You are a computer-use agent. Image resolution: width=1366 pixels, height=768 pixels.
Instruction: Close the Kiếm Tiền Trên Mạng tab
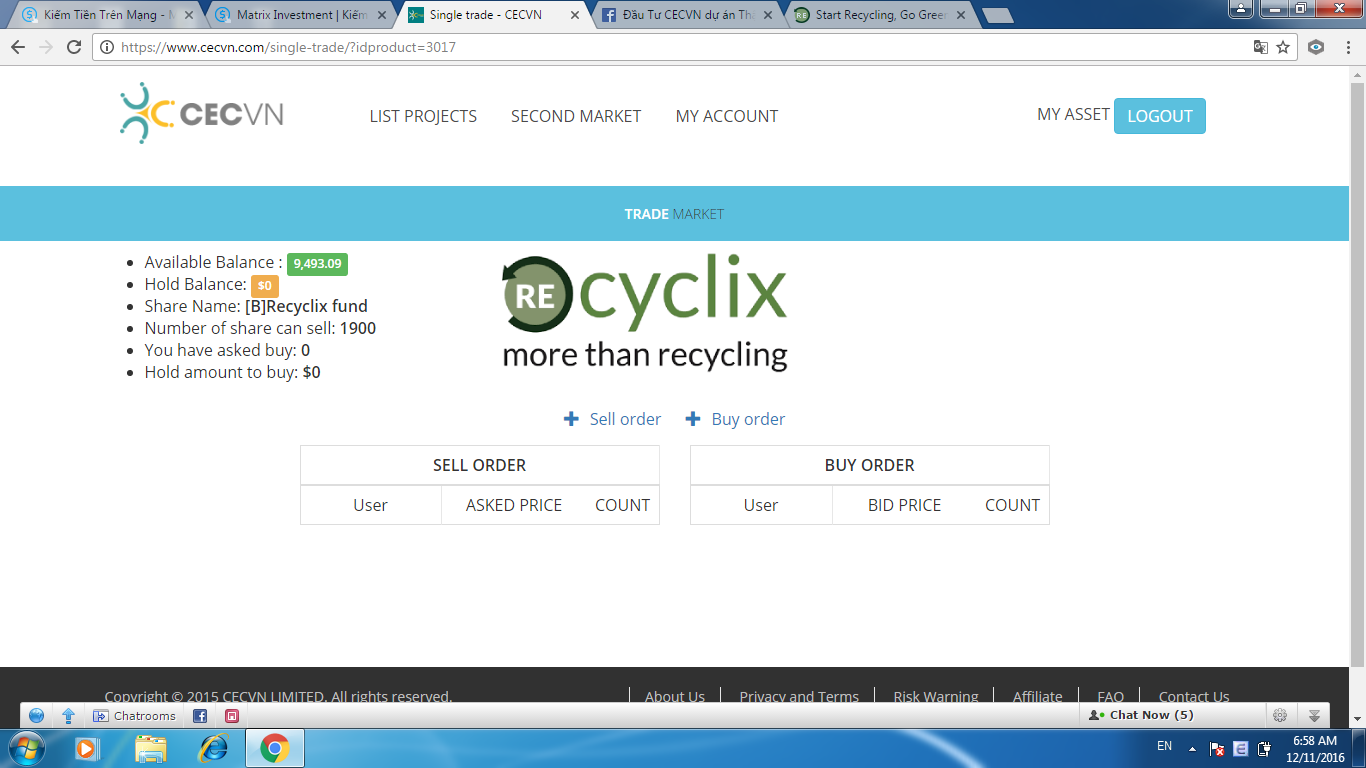click(190, 15)
